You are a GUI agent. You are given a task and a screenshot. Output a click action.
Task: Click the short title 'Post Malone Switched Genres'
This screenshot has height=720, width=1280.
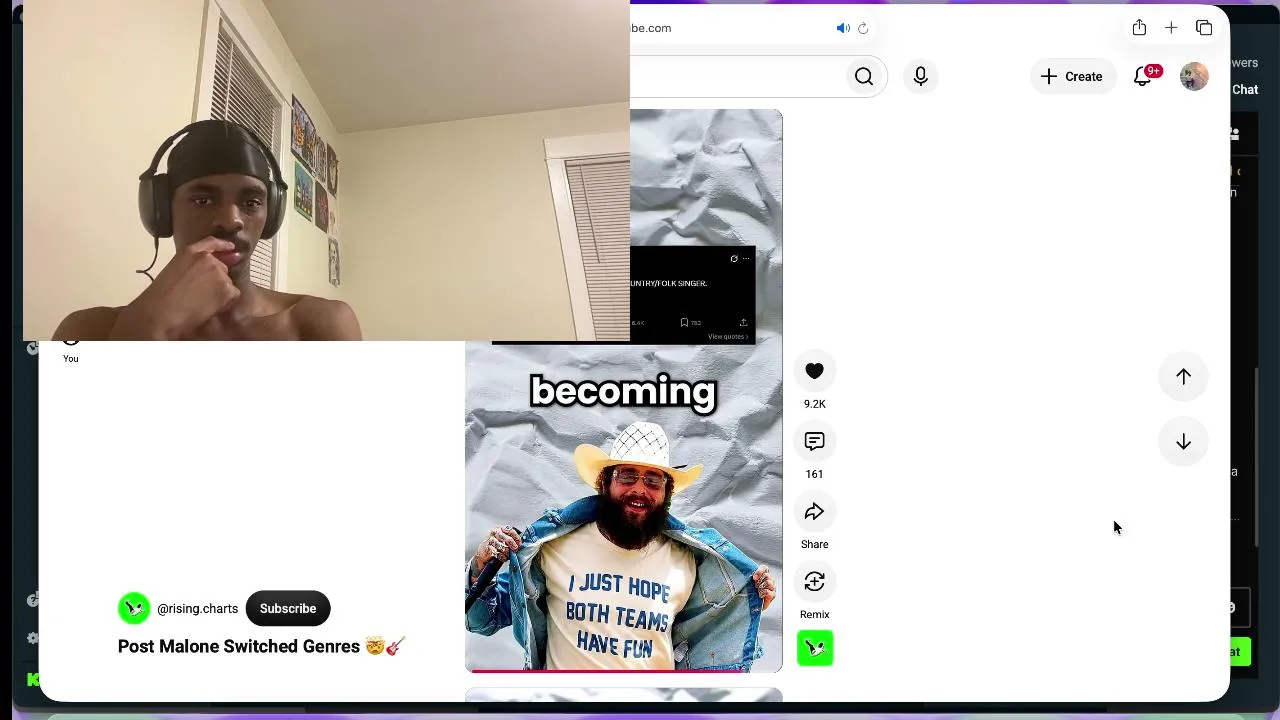coord(261,646)
